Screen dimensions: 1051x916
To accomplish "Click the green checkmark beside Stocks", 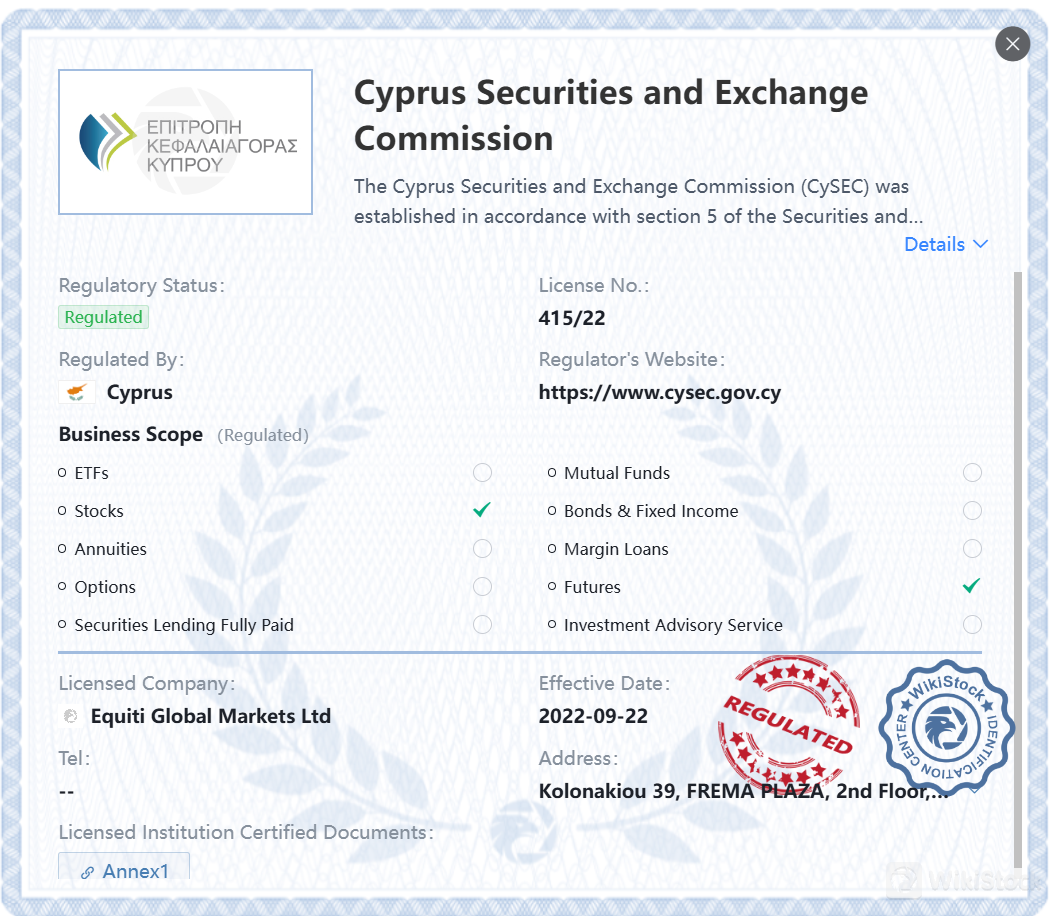I will click(481, 509).
